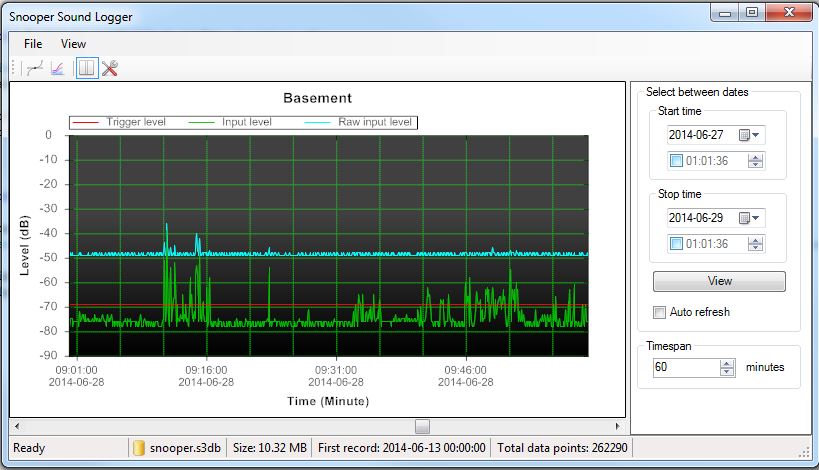Click the Timespan group label

pyautogui.click(x=669, y=346)
